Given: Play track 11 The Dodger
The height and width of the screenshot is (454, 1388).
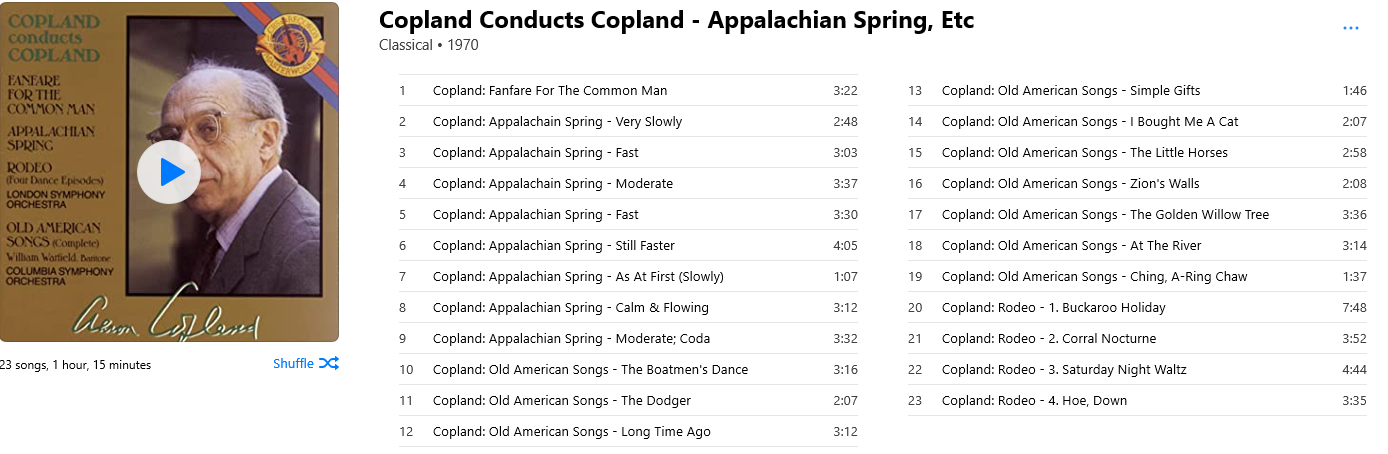Looking at the screenshot, I should tap(628, 401).
